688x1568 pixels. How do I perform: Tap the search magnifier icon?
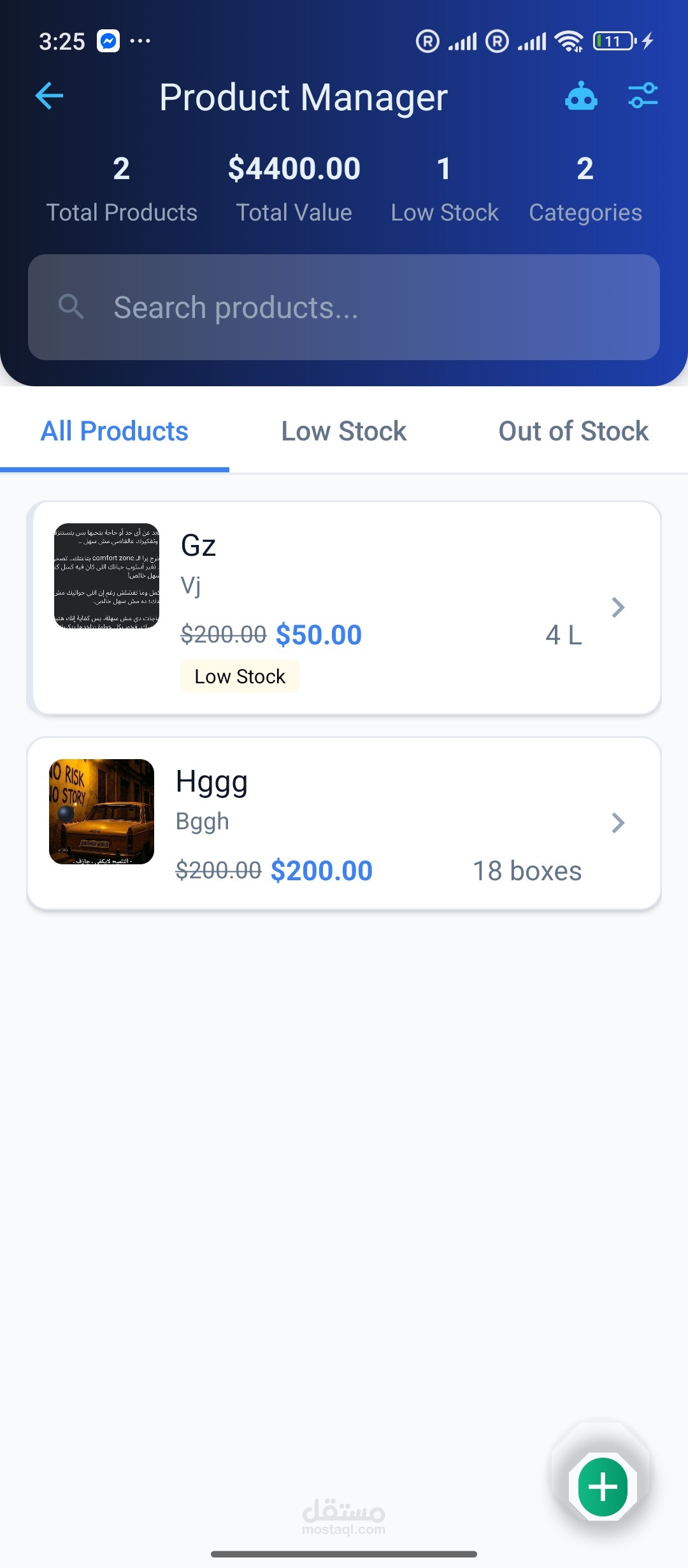[71, 307]
